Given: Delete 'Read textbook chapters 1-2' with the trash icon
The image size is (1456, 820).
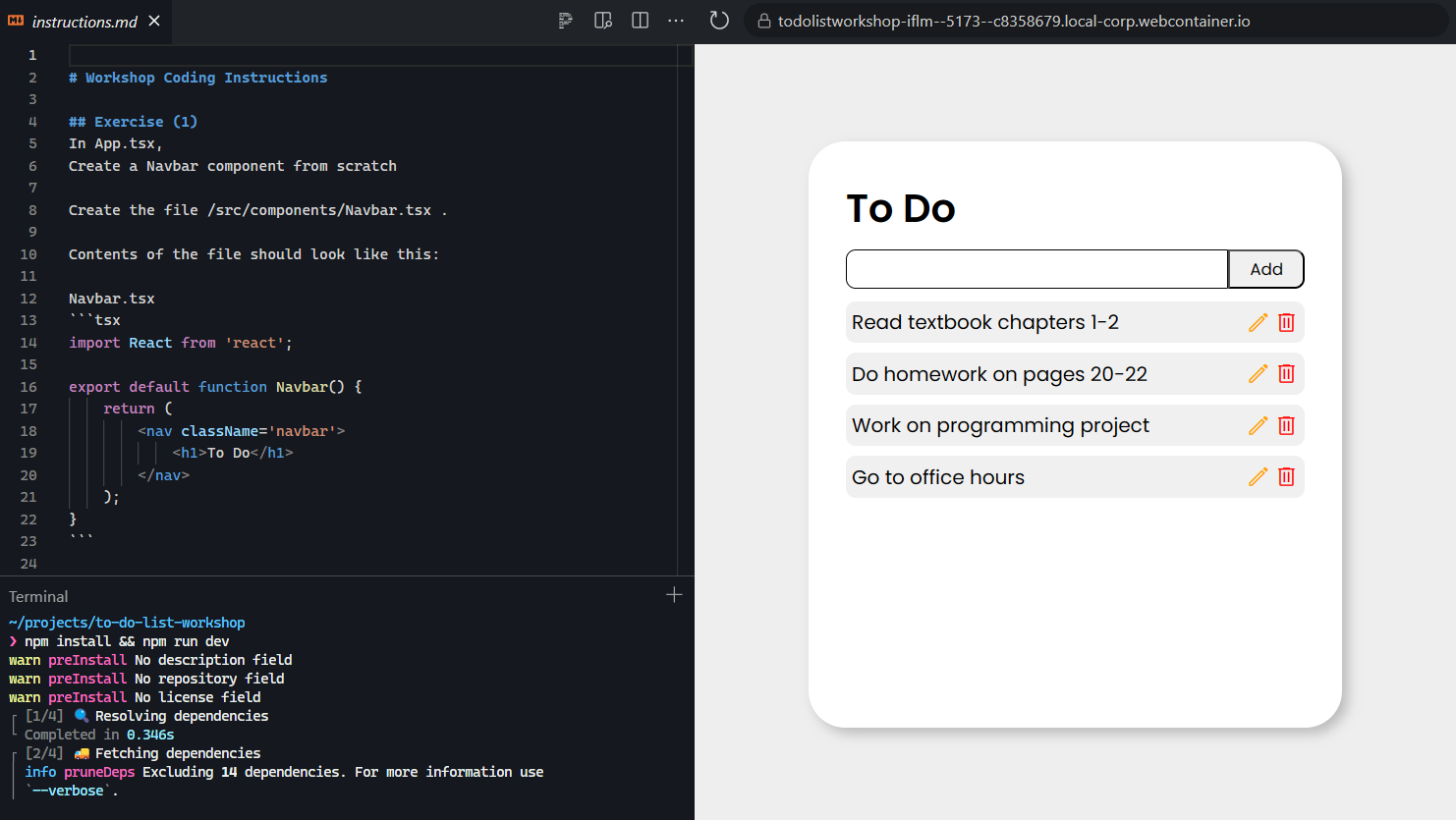Looking at the screenshot, I should [1286, 321].
